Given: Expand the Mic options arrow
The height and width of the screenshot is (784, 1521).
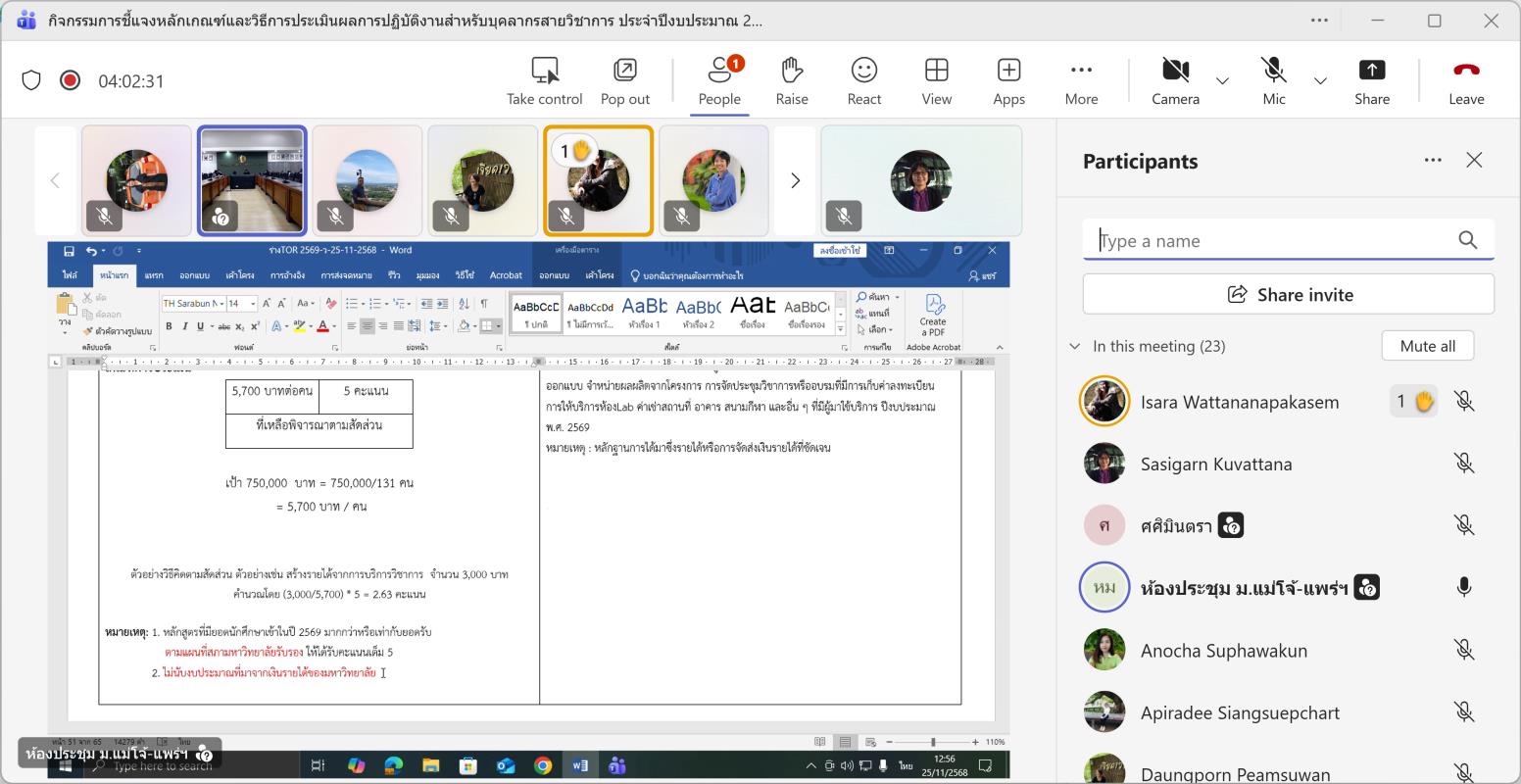Looking at the screenshot, I should coord(1320,81).
